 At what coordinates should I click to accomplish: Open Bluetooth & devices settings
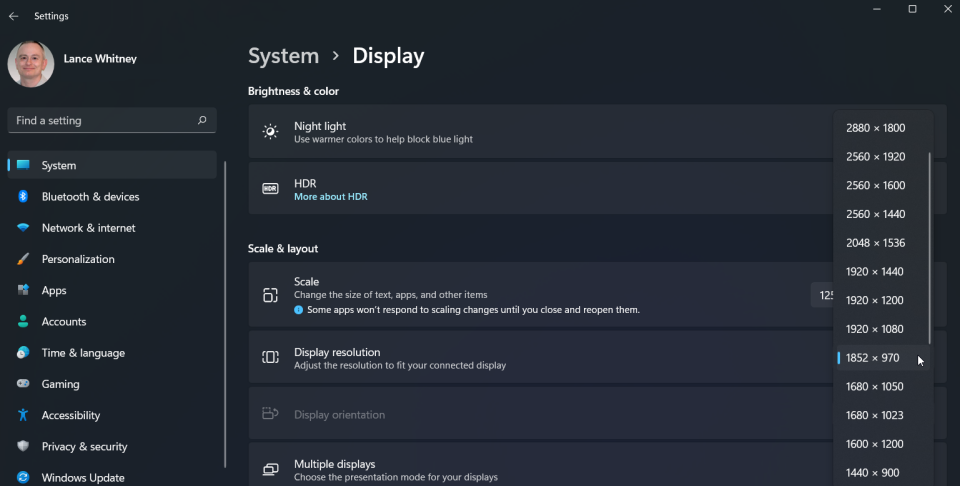[111, 196]
